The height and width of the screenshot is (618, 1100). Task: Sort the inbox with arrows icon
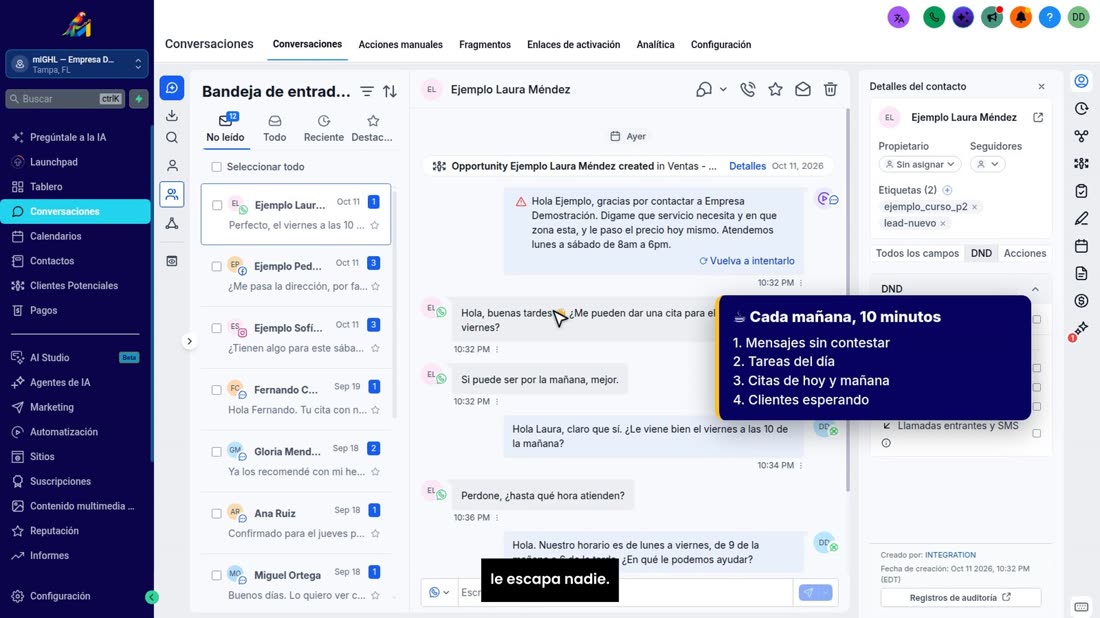[390, 91]
